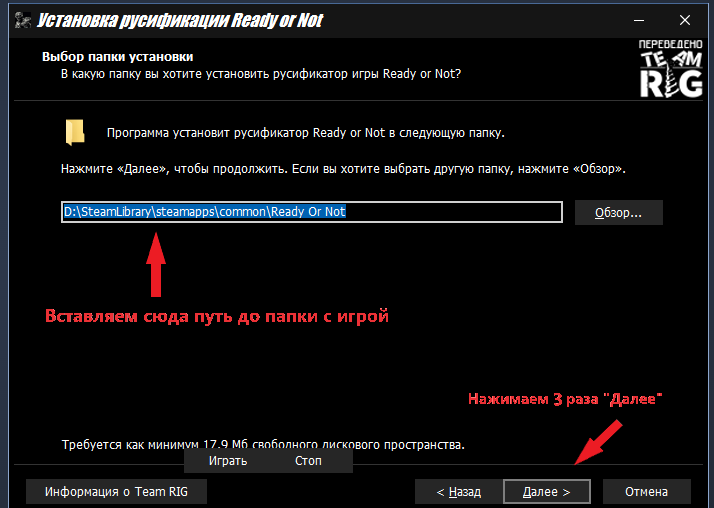Click the text 'Программа установит русификатор Ready or Not'
The image size is (714, 508).
click(247, 133)
